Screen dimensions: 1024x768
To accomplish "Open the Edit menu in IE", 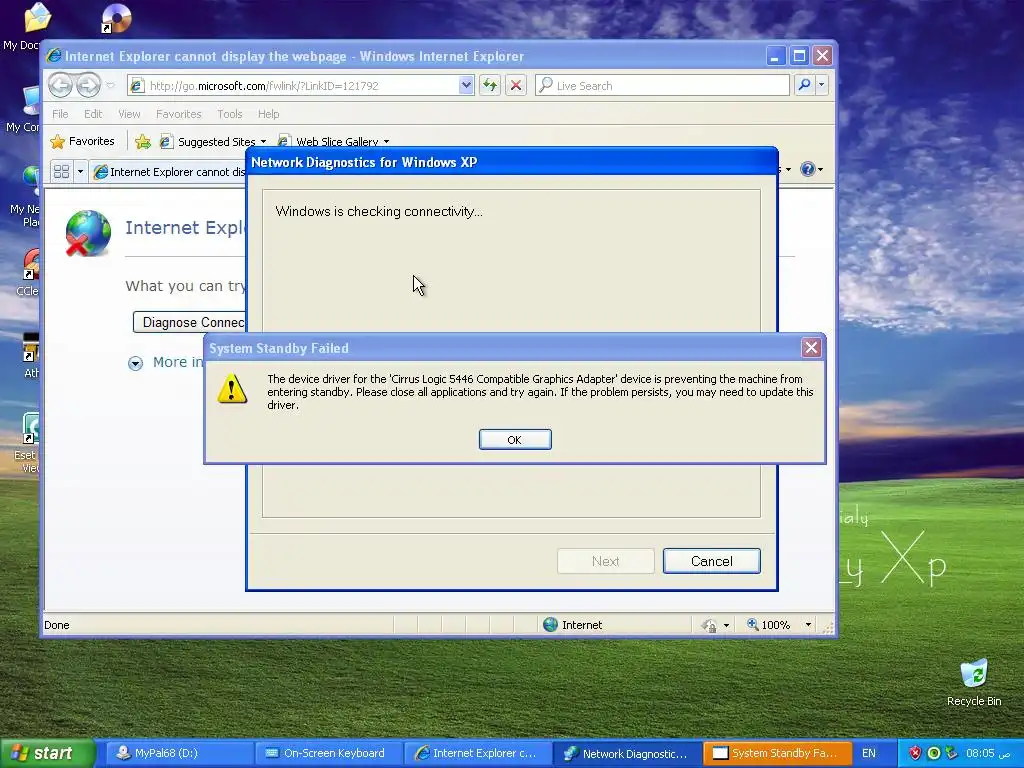I will [93, 114].
